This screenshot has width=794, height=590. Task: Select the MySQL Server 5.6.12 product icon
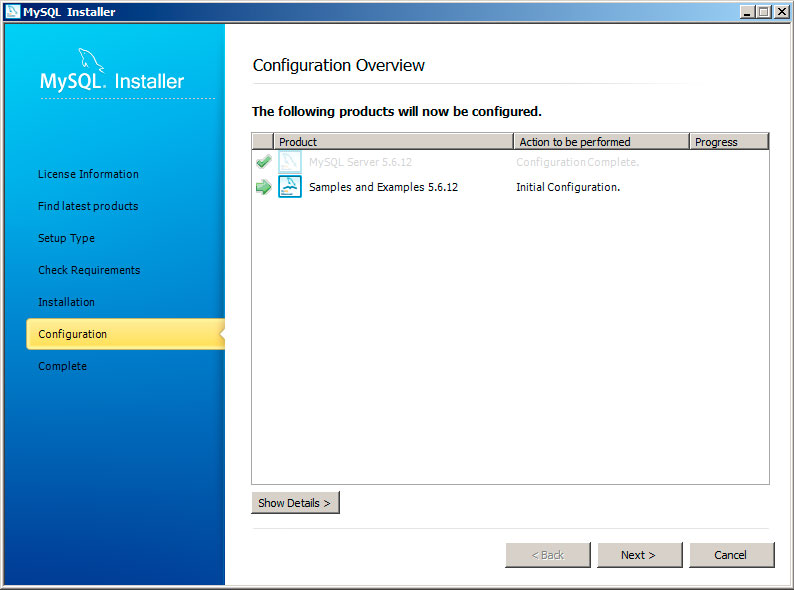(x=290, y=162)
